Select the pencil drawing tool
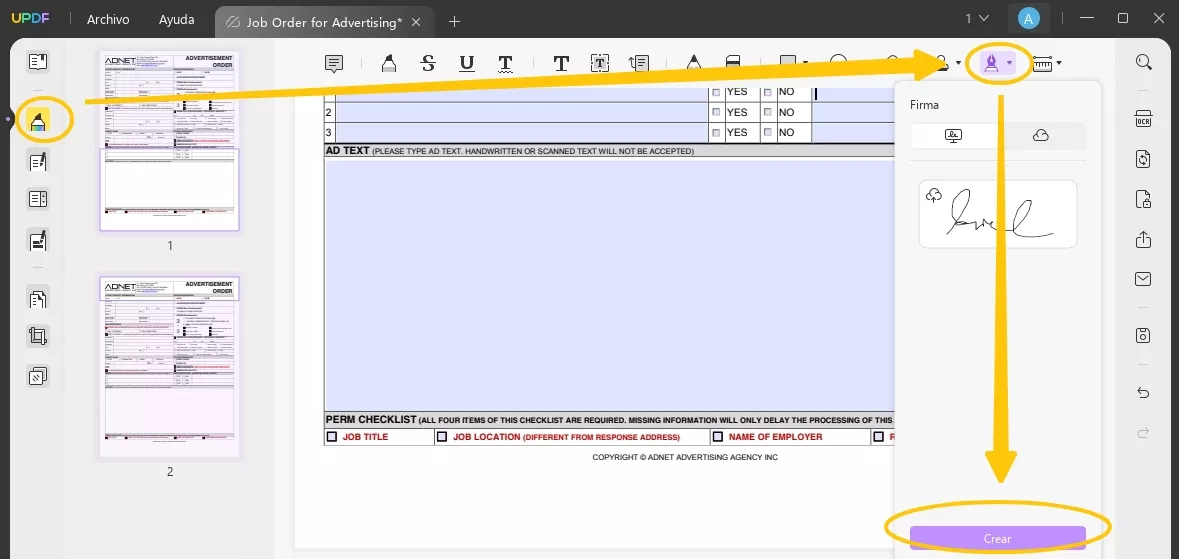The width and height of the screenshot is (1179, 559). [693, 63]
